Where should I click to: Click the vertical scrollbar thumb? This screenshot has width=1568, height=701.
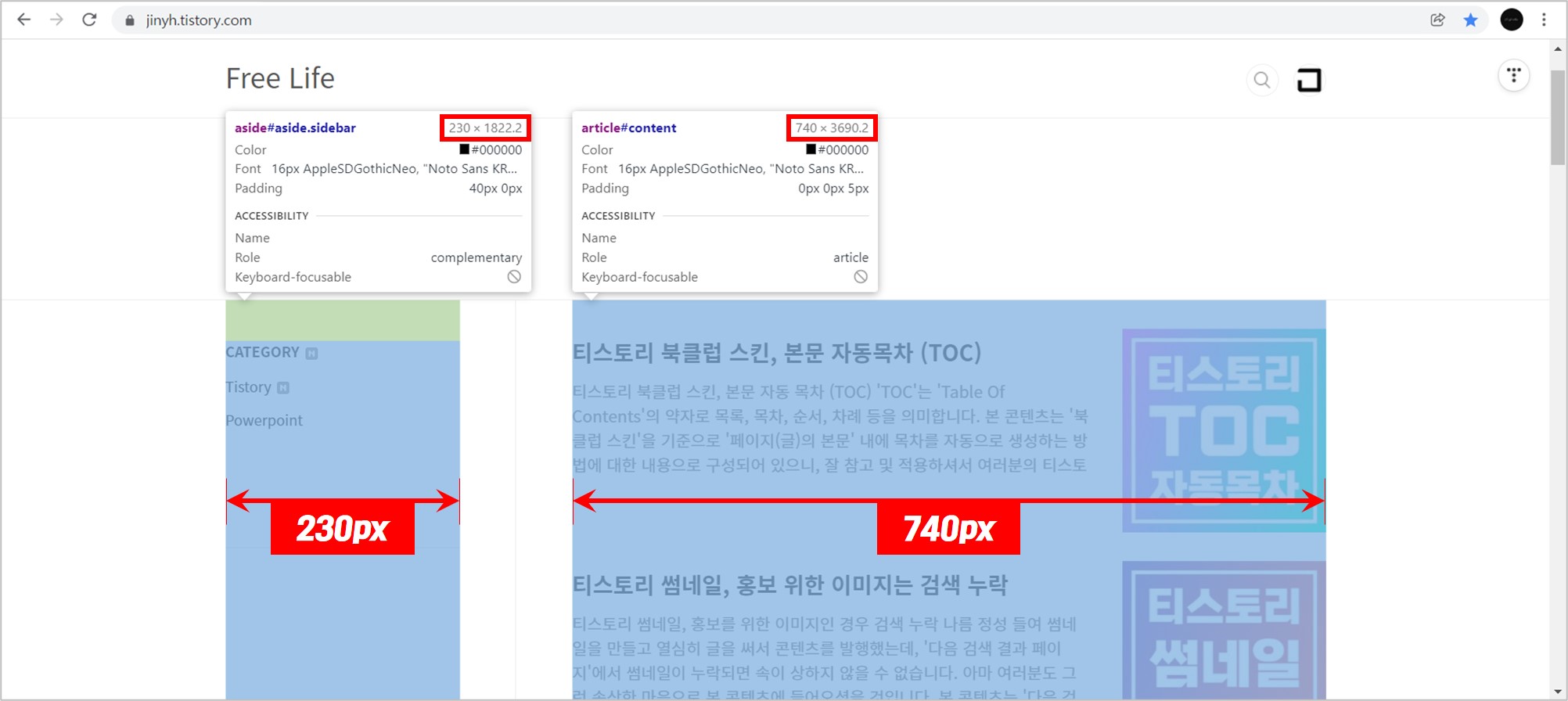tap(1558, 117)
